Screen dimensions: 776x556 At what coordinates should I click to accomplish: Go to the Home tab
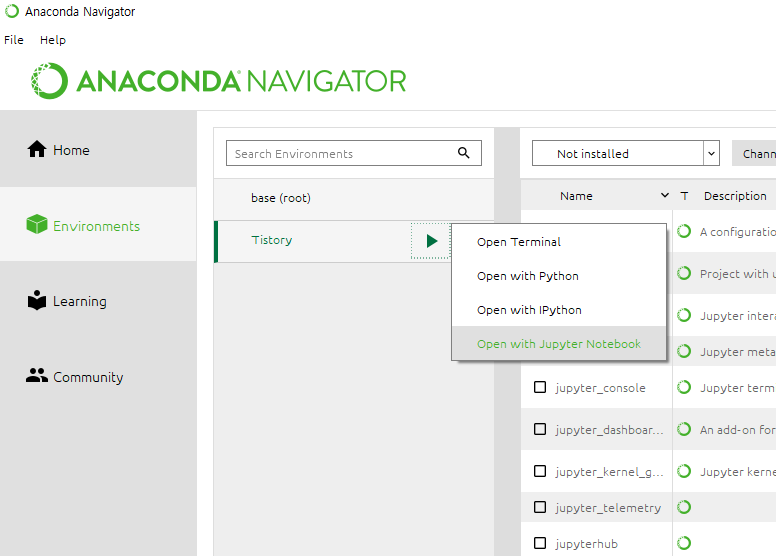coord(98,150)
